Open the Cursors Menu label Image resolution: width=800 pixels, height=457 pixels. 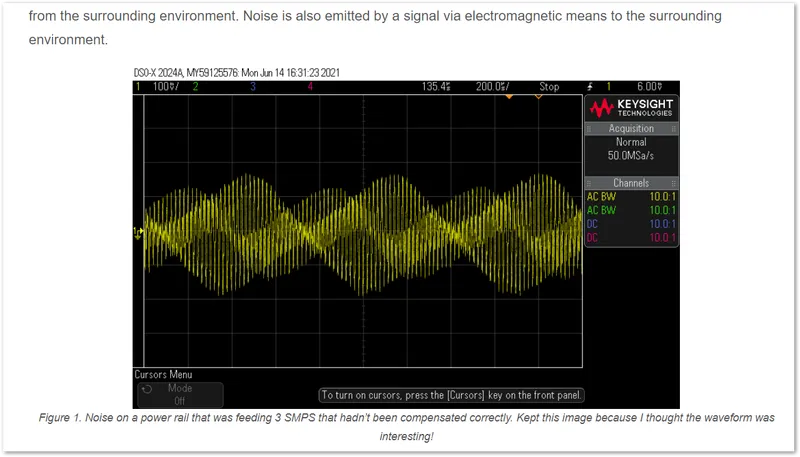(163, 374)
